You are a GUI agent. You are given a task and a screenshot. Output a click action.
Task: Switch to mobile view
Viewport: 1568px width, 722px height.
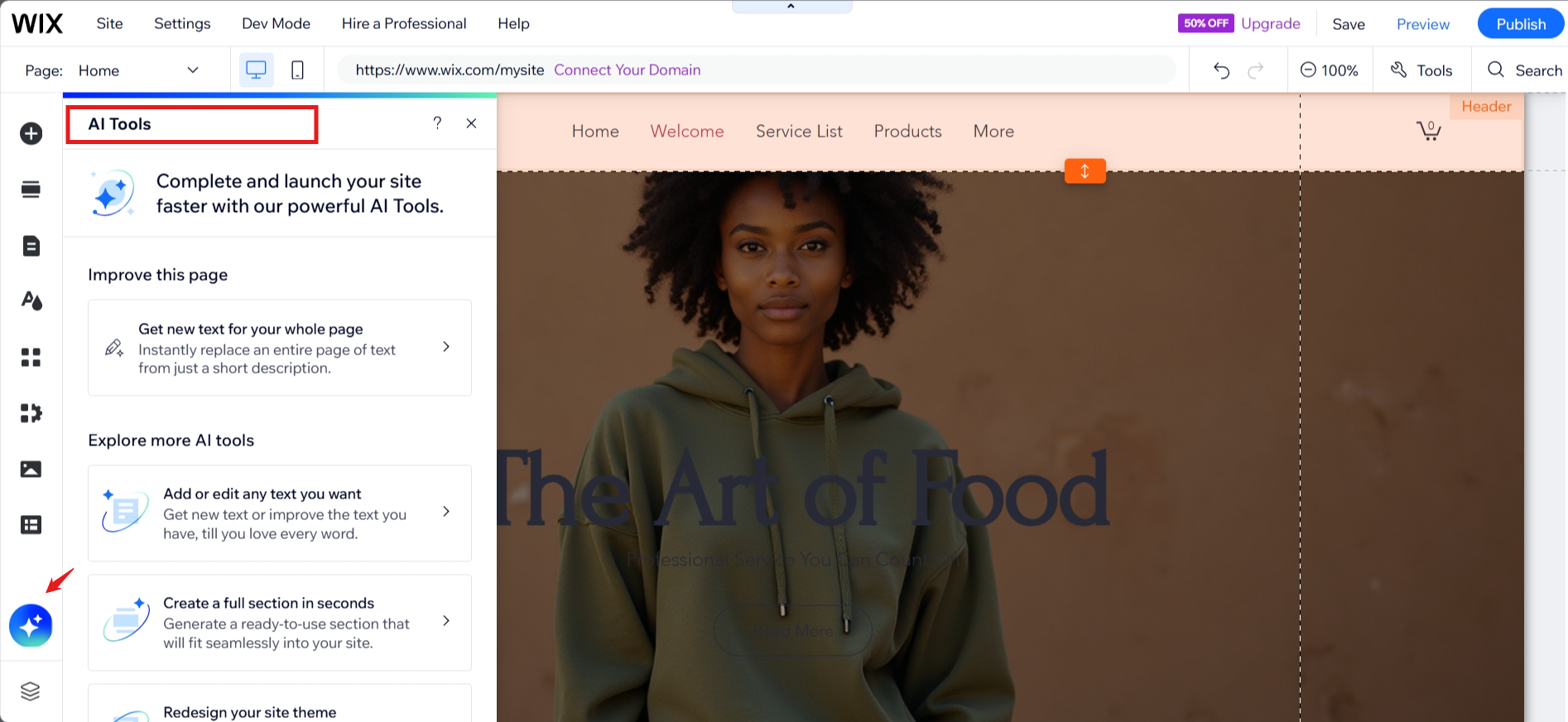click(298, 70)
